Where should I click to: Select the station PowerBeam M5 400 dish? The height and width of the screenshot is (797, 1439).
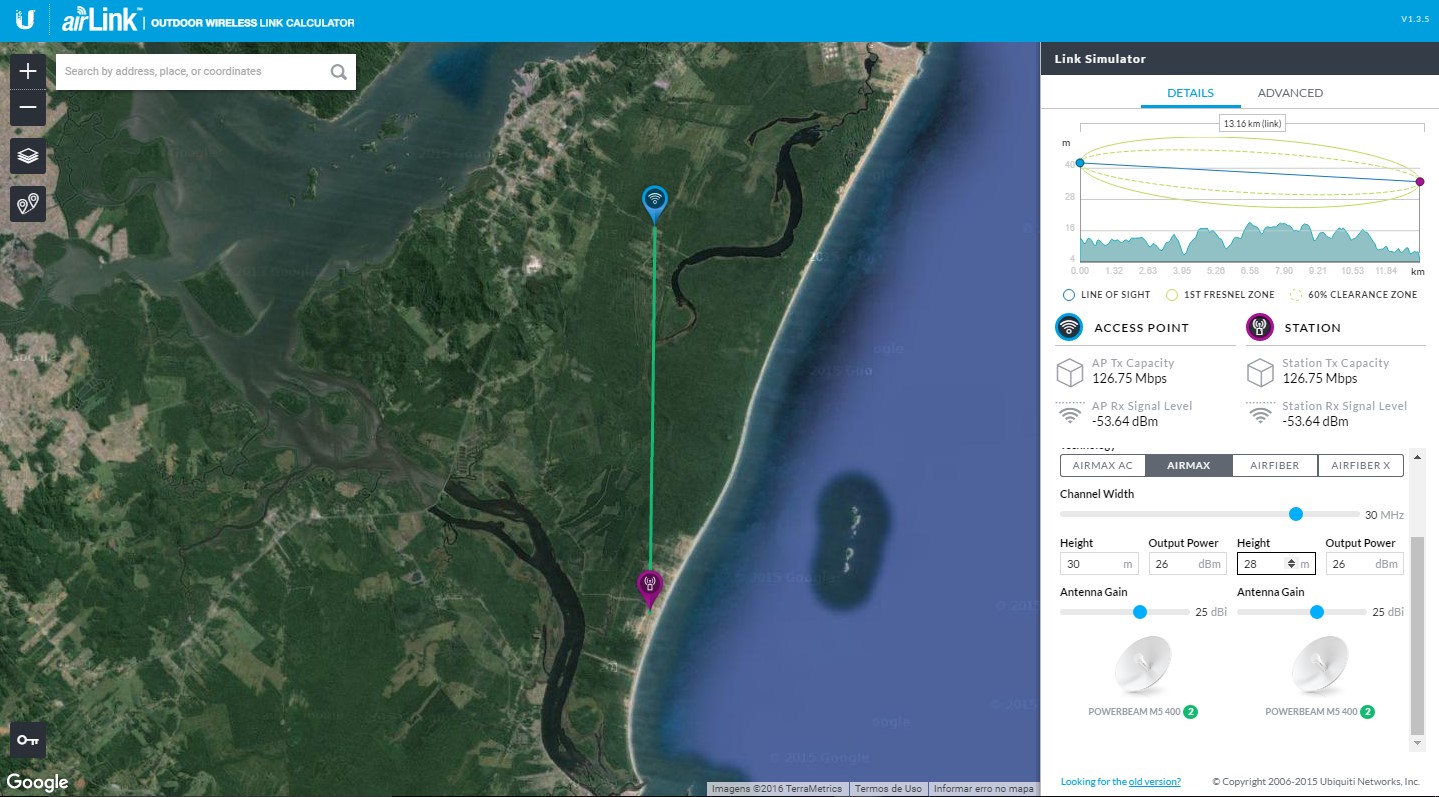click(1320, 665)
